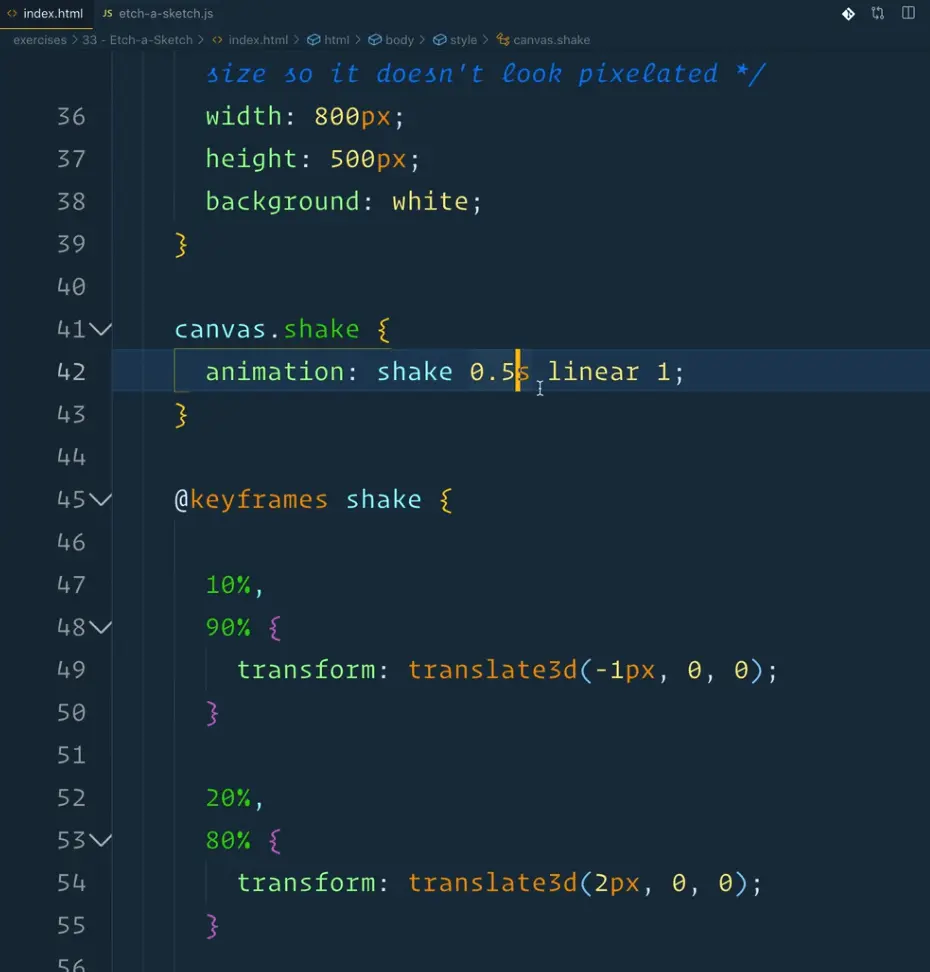Viewport: 930px width, 972px height.
Task: Collapse the canvas.shake rule at line 41
Action: pyautogui.click(x=101, y=329)
